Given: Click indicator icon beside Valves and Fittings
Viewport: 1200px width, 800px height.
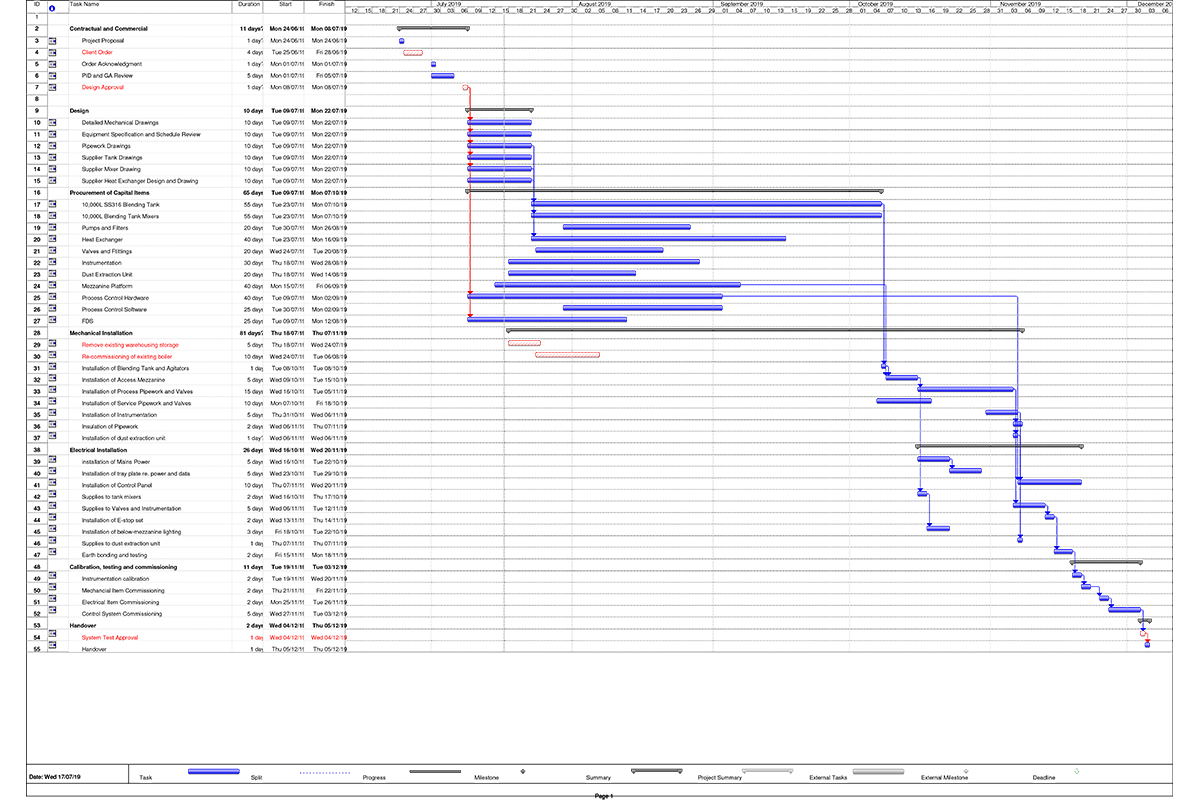Looking at the screenshot, I should click(52, 251).
